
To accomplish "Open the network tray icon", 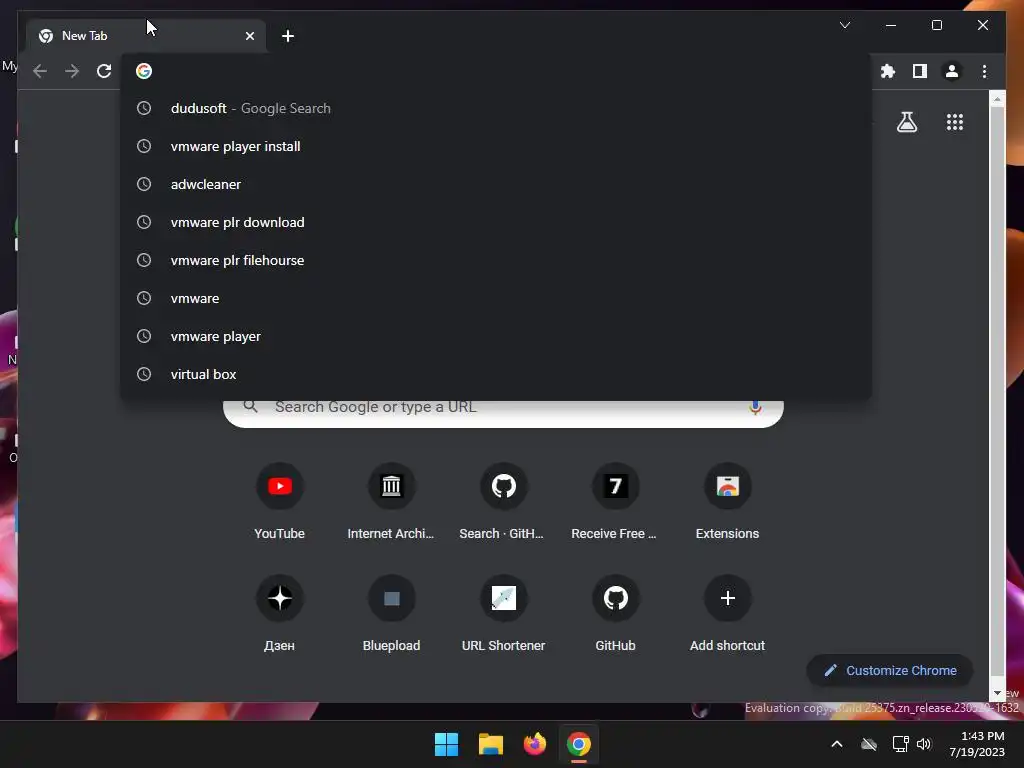I will pos(901,744).
